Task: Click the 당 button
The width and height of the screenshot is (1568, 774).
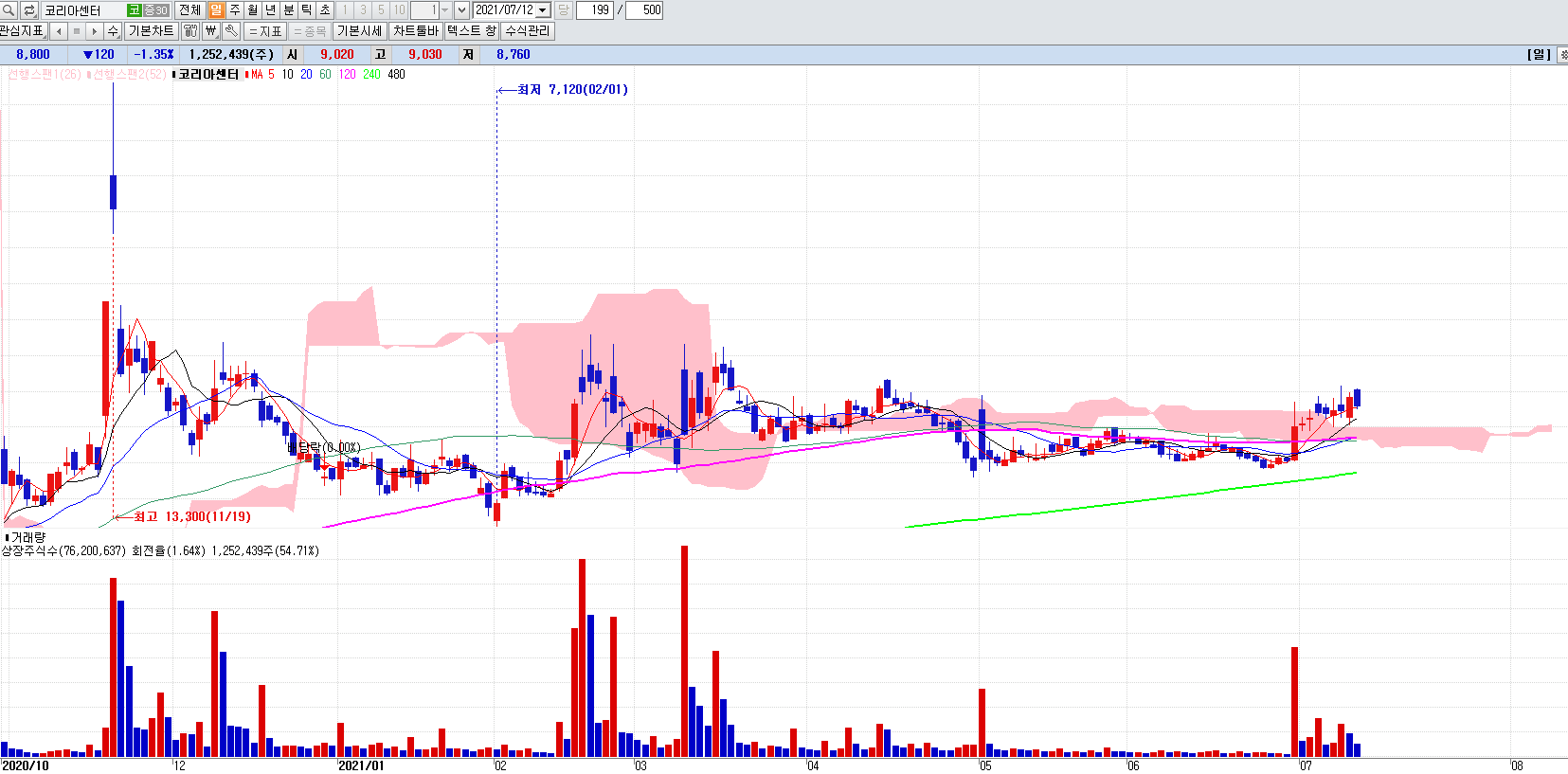Action: [x=563, y=10]
